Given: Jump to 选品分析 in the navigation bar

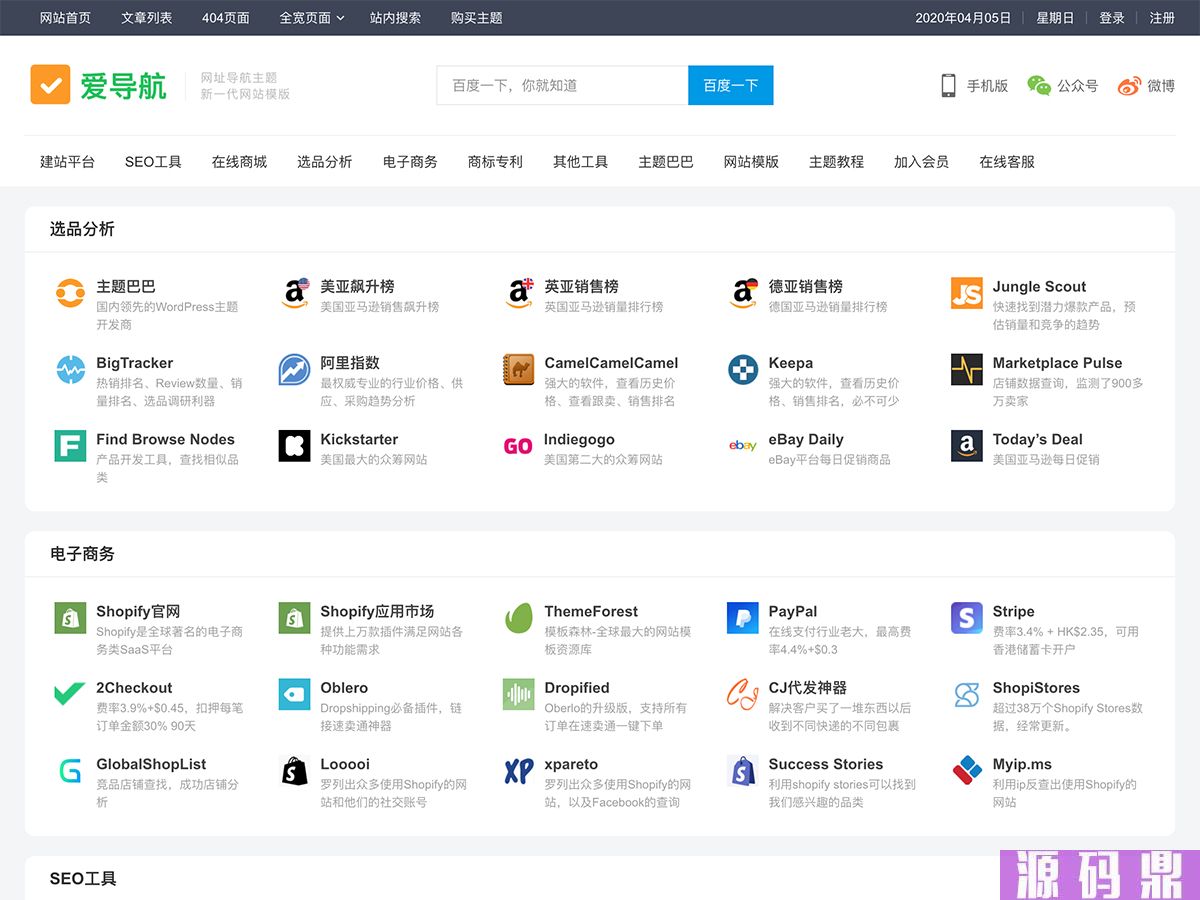Looking at the screenshot, I should [x=325, y=162].
